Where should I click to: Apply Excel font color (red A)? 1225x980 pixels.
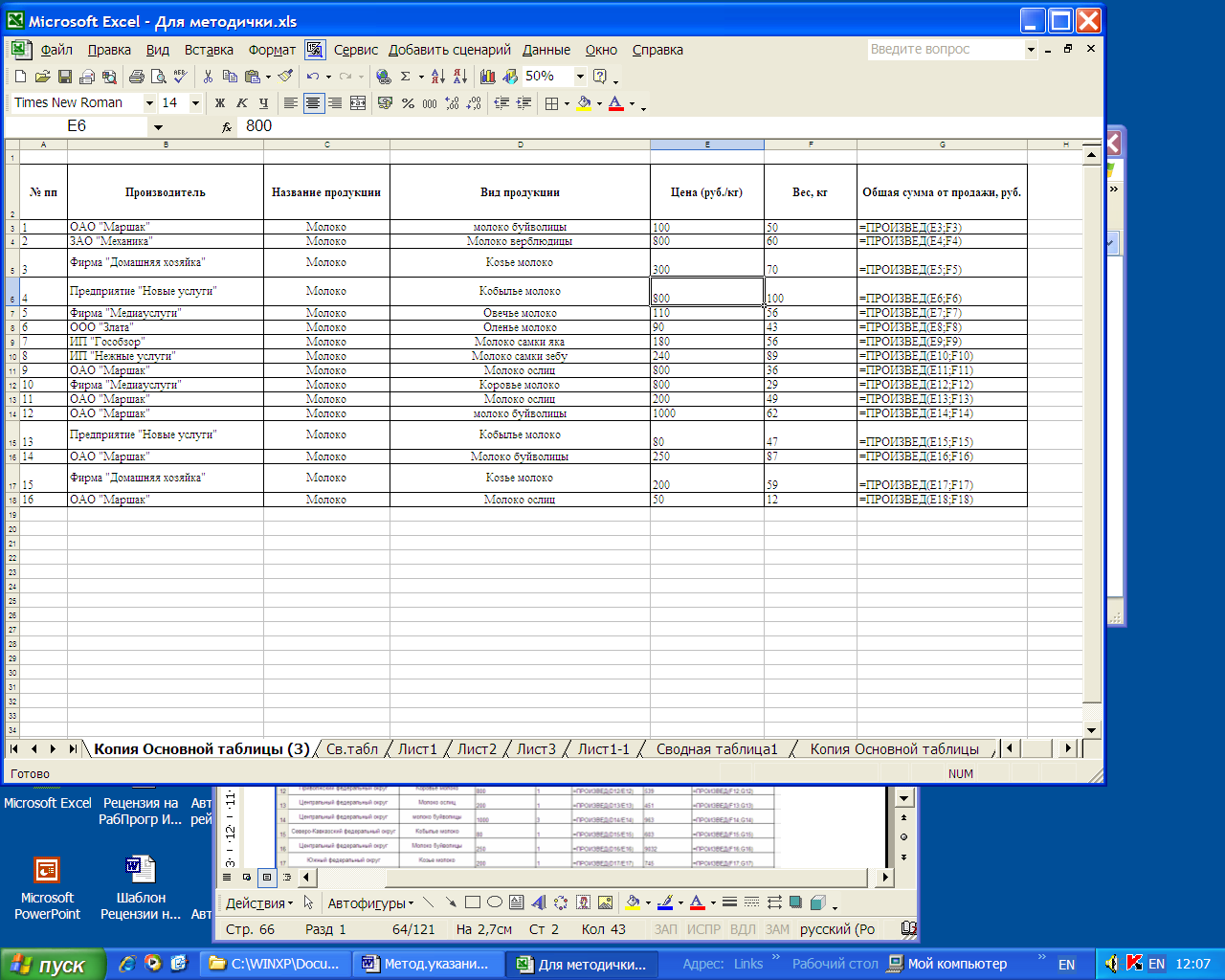pyautogui.click(x=616, y=103)
